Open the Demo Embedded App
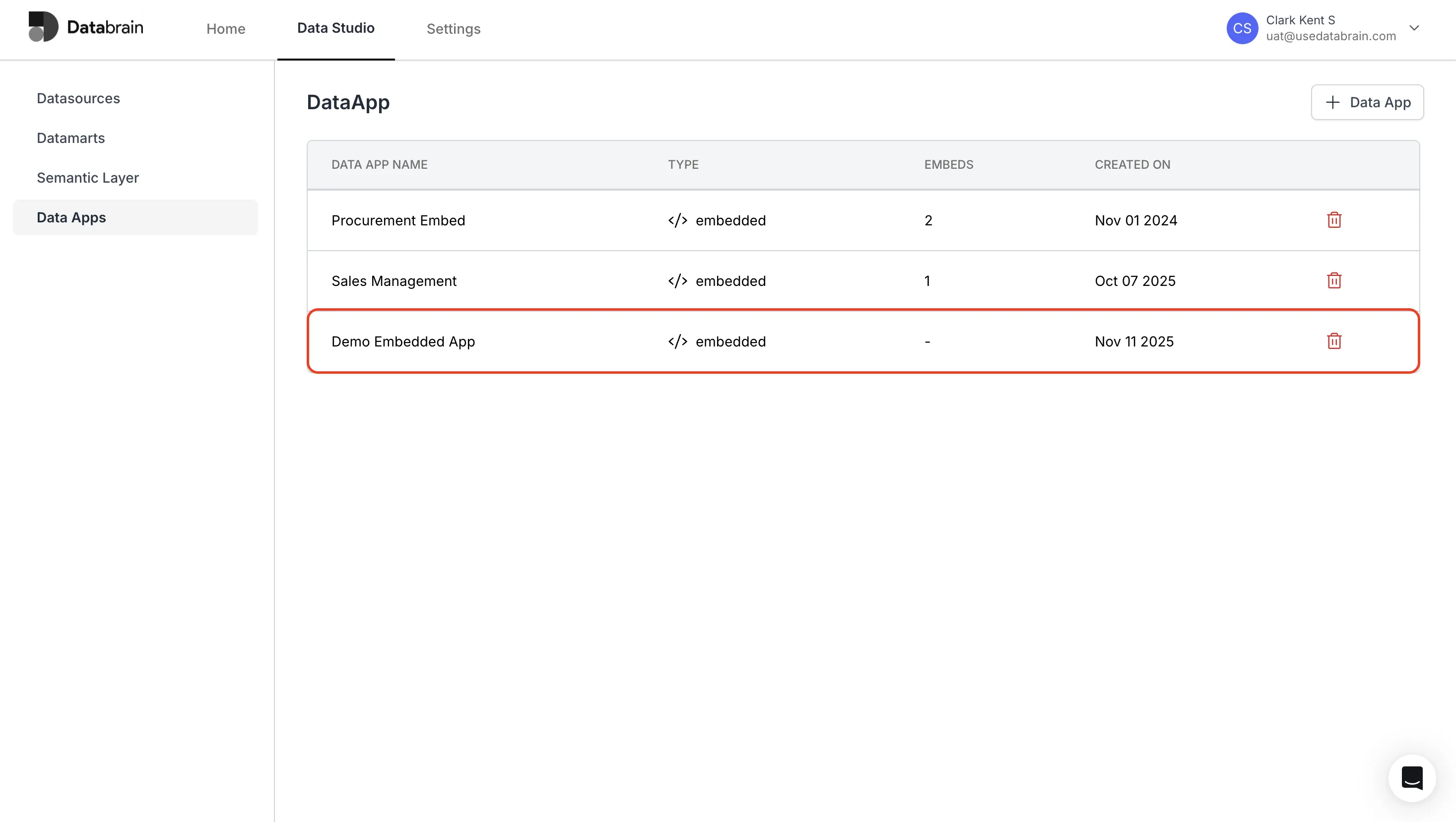 click(x=403, y=342)
